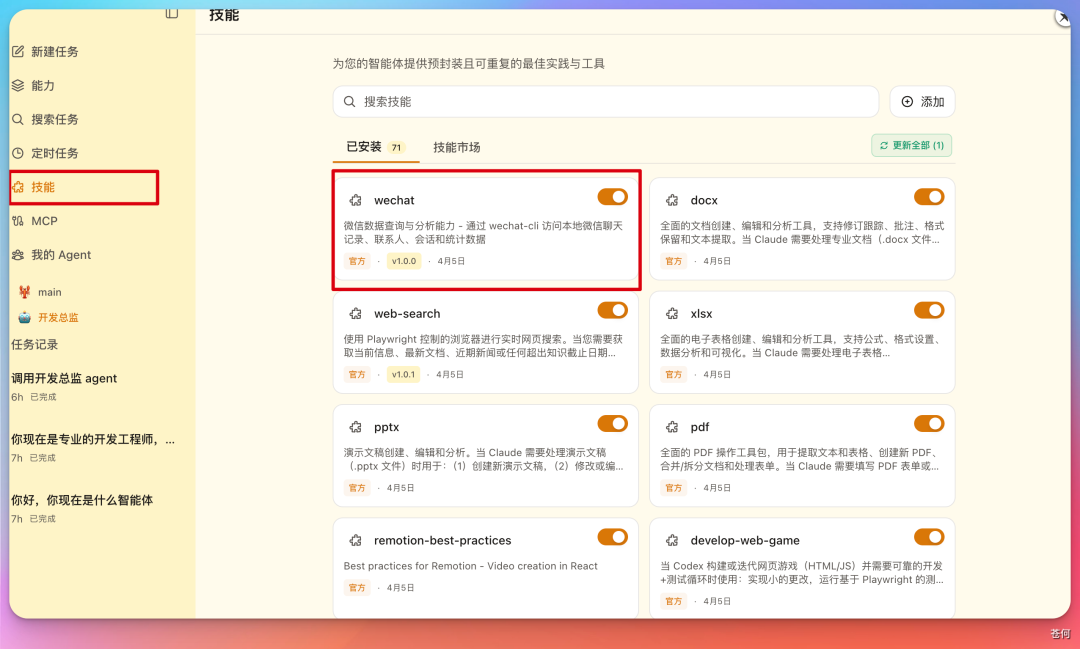This screenshot has width=1080, height=649.
Task: Click the 搜索任务 magnifier icon
Action: pos(20,119)
